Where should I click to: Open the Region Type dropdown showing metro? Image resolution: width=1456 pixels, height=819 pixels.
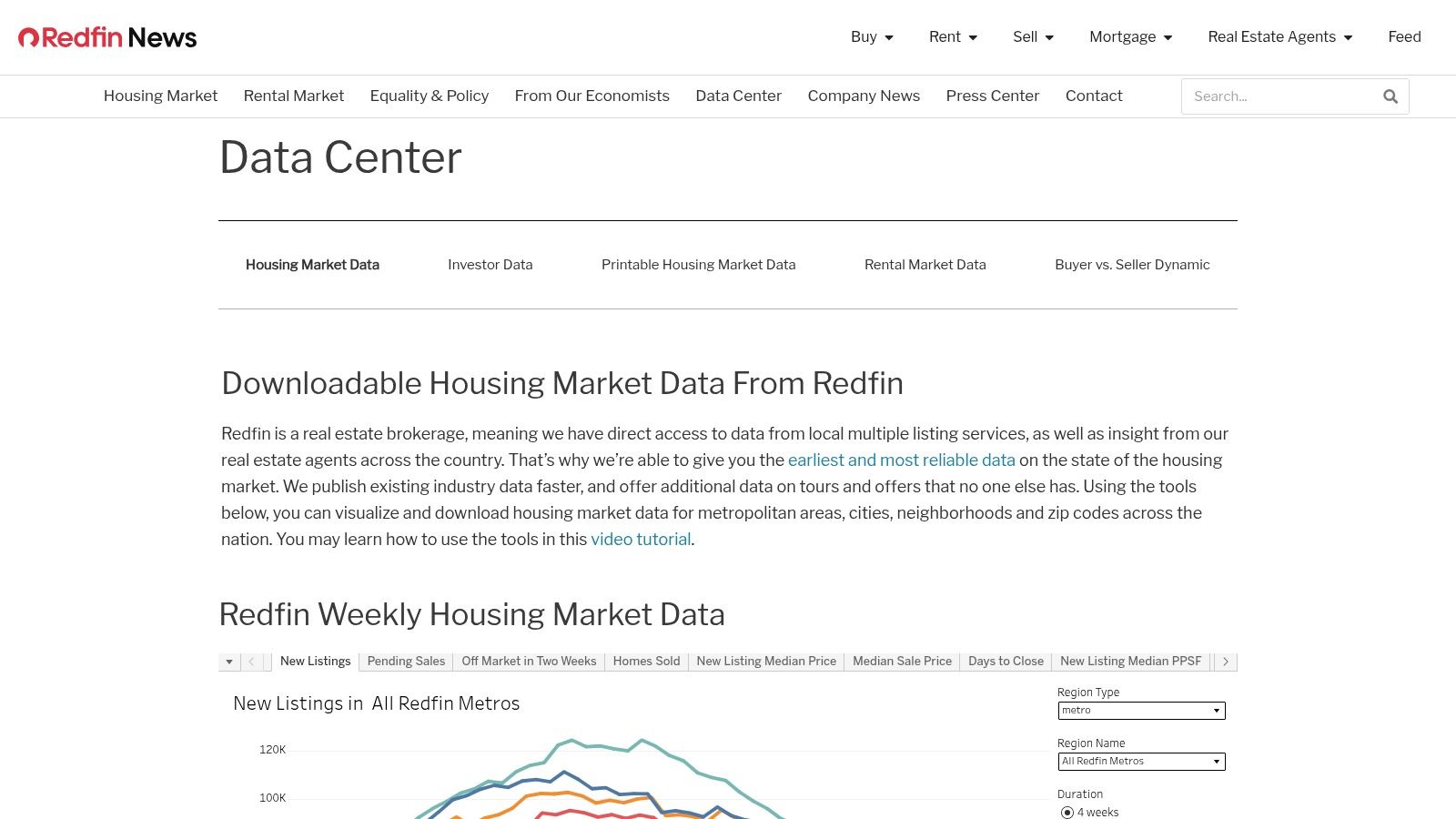[1140, 711]
